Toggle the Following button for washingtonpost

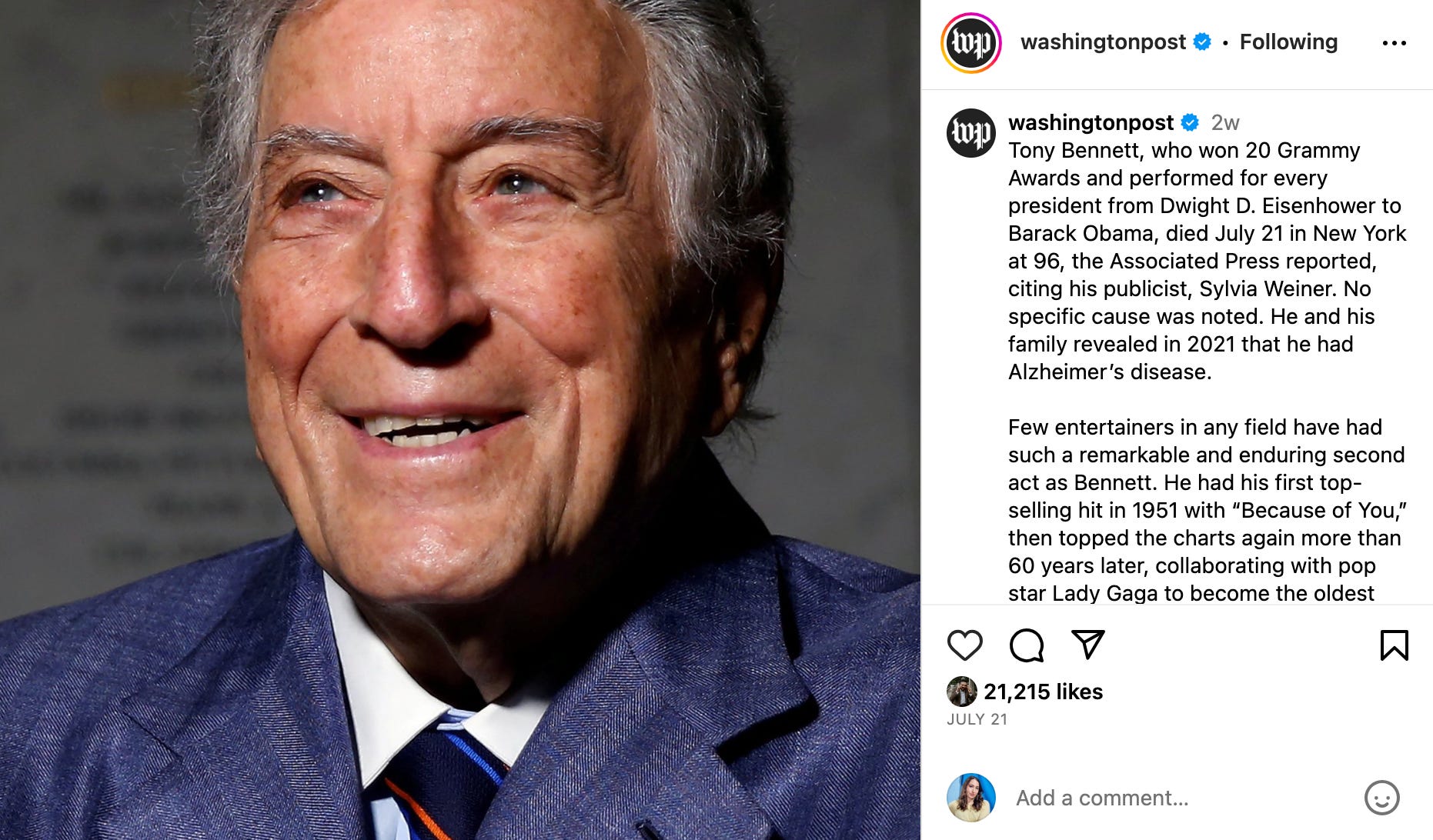[1288, 42]
